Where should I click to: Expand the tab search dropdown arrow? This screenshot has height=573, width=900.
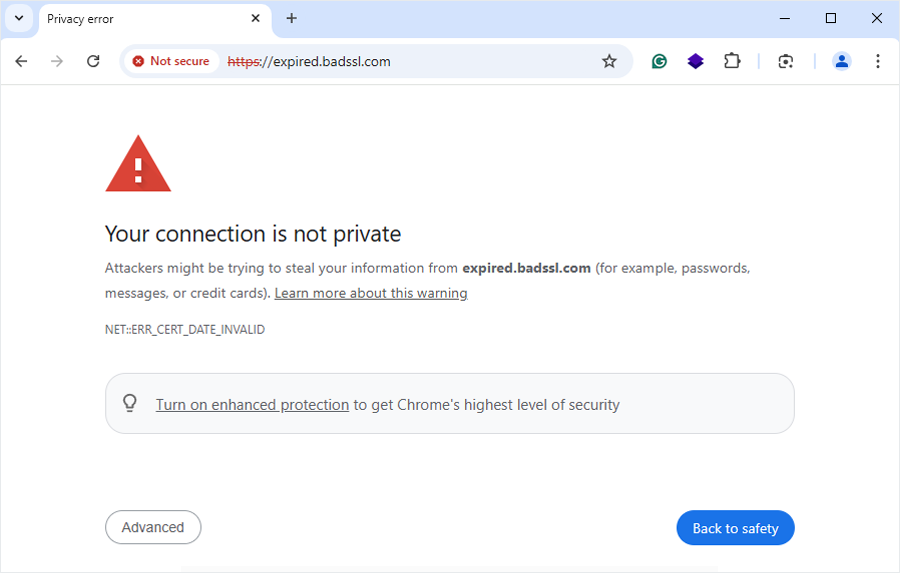coord(18,18)
